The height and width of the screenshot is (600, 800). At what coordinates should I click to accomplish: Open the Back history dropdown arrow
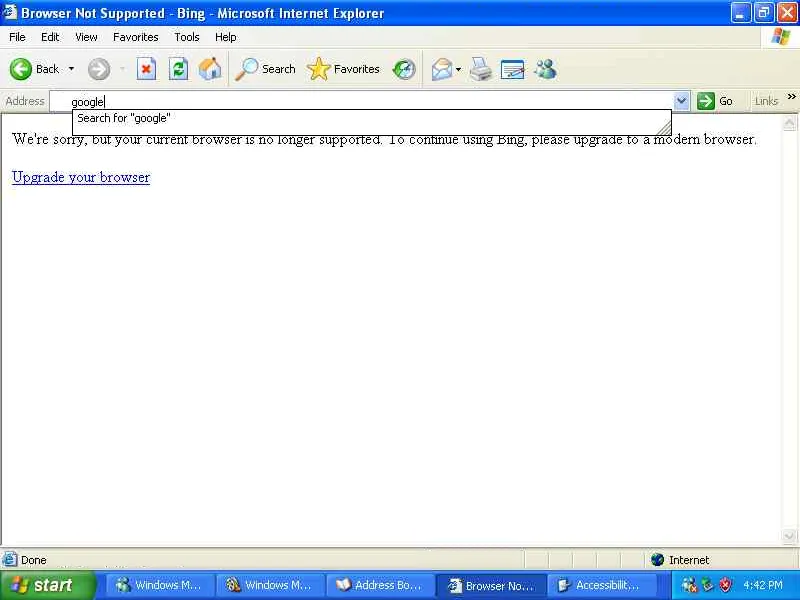click(x=71, y=69)
